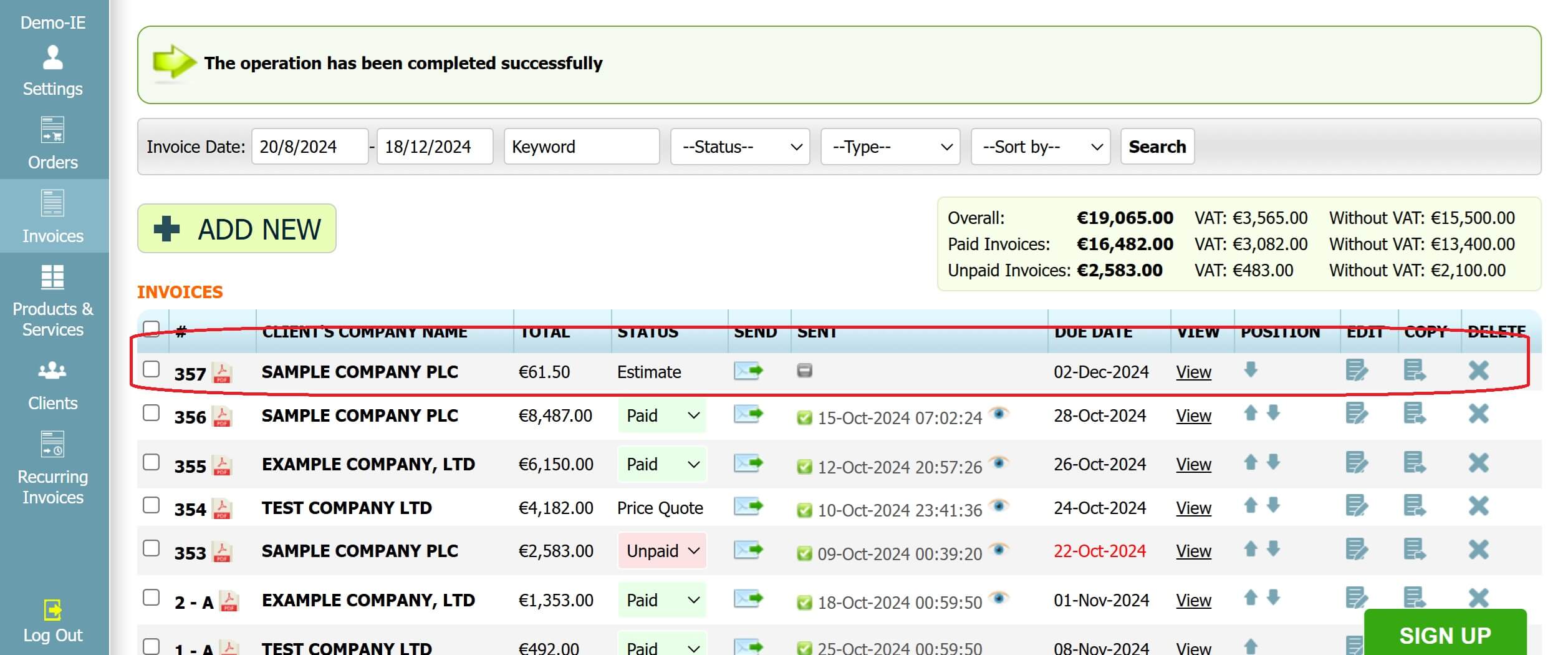View invoice 353 via View link
Screen dimensions: 1568x655
(1193, 551)
